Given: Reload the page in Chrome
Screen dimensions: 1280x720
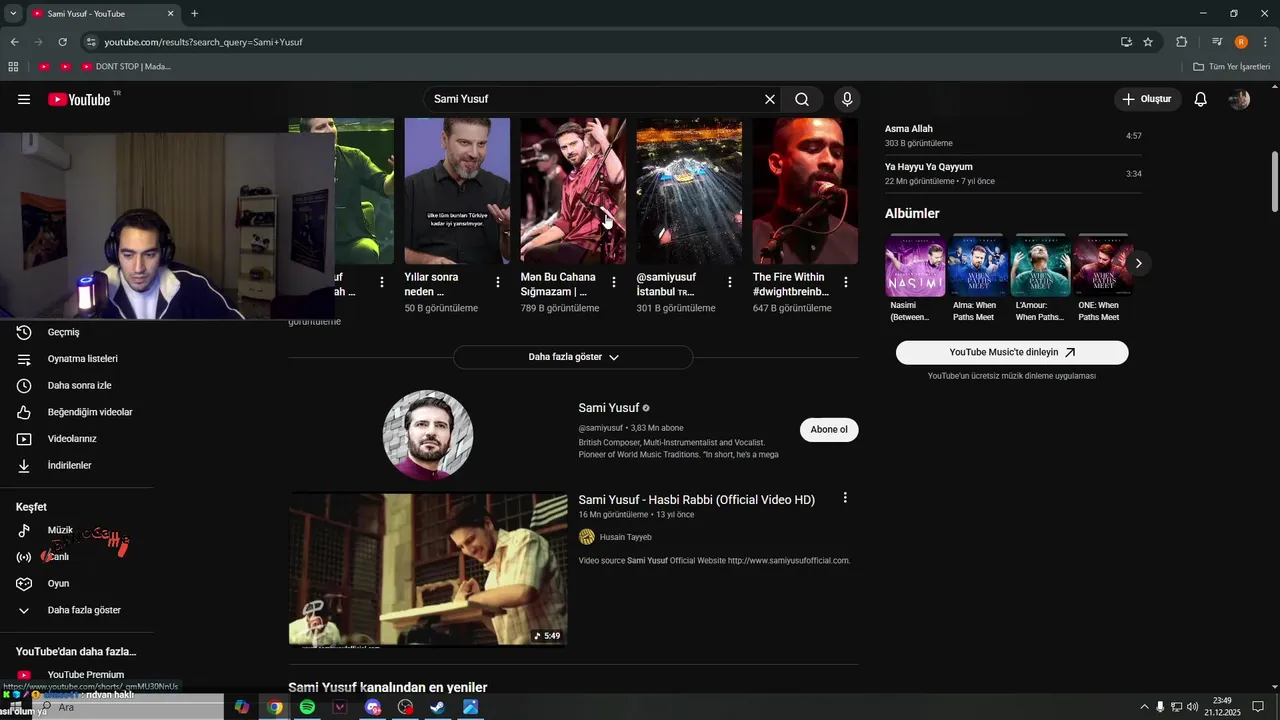Looking at the screenshot, I should click(x=62, y=42).
